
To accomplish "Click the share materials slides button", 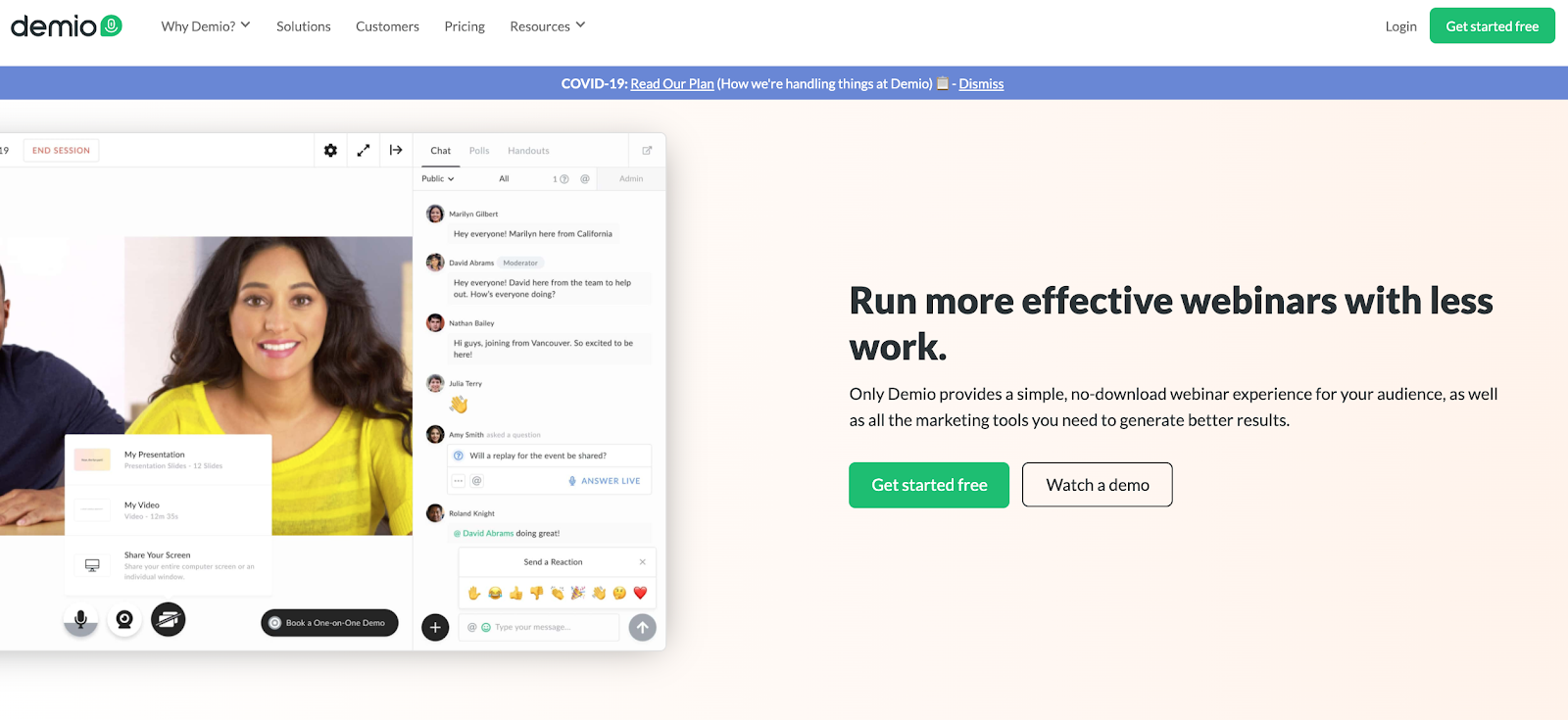I will [x=169, y=619].
